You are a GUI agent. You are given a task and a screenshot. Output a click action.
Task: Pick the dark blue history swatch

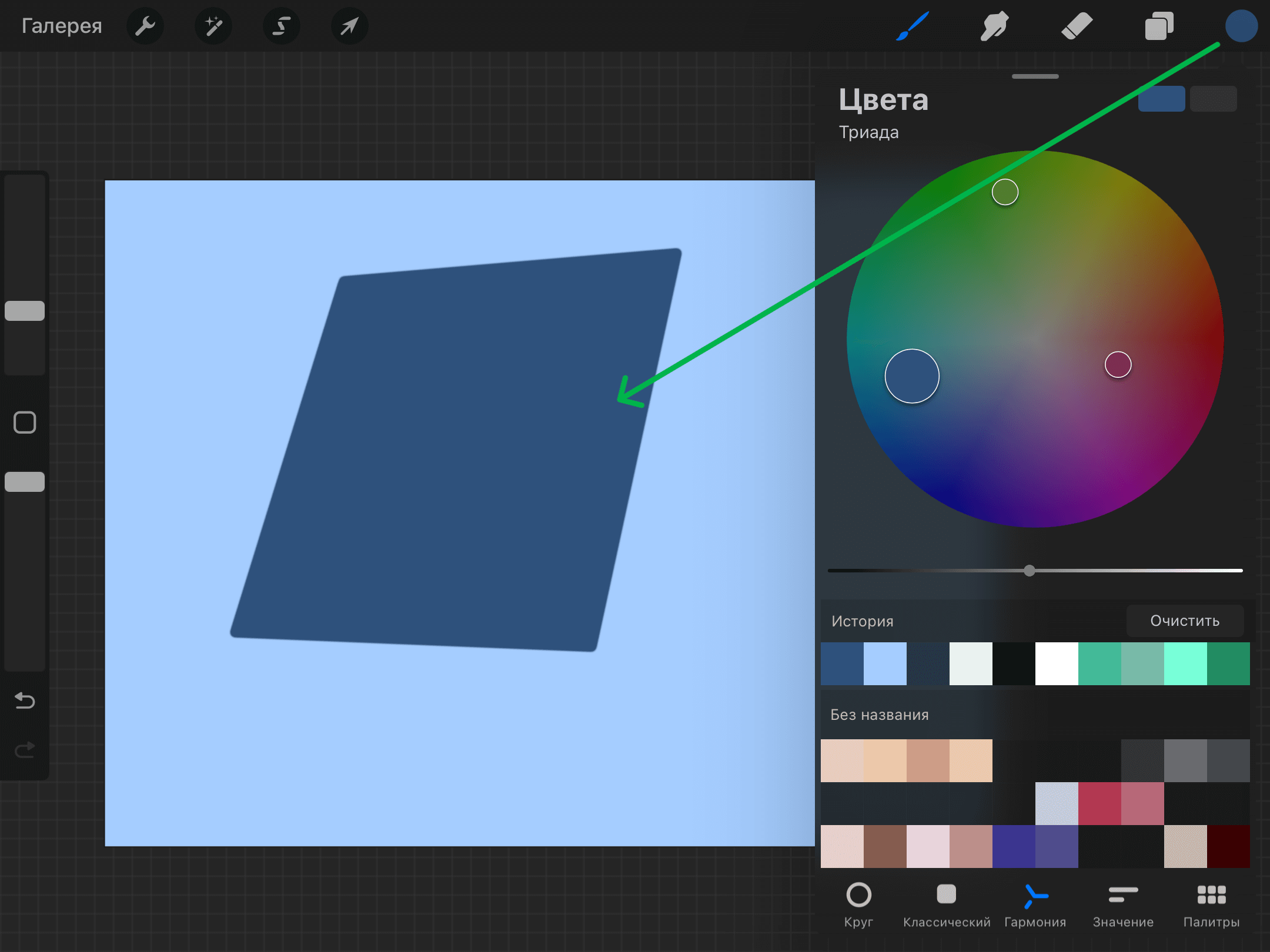(x=842, y=663)
